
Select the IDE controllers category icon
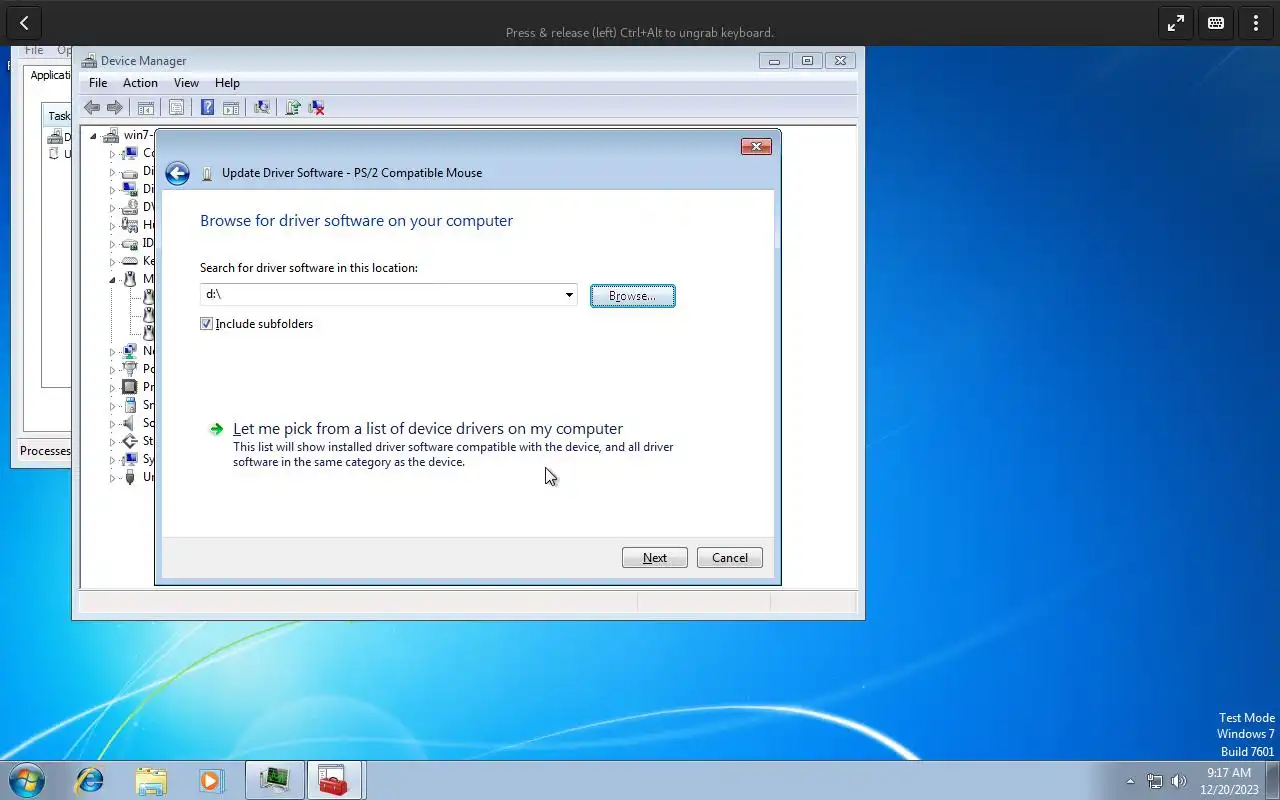[129, 243]
